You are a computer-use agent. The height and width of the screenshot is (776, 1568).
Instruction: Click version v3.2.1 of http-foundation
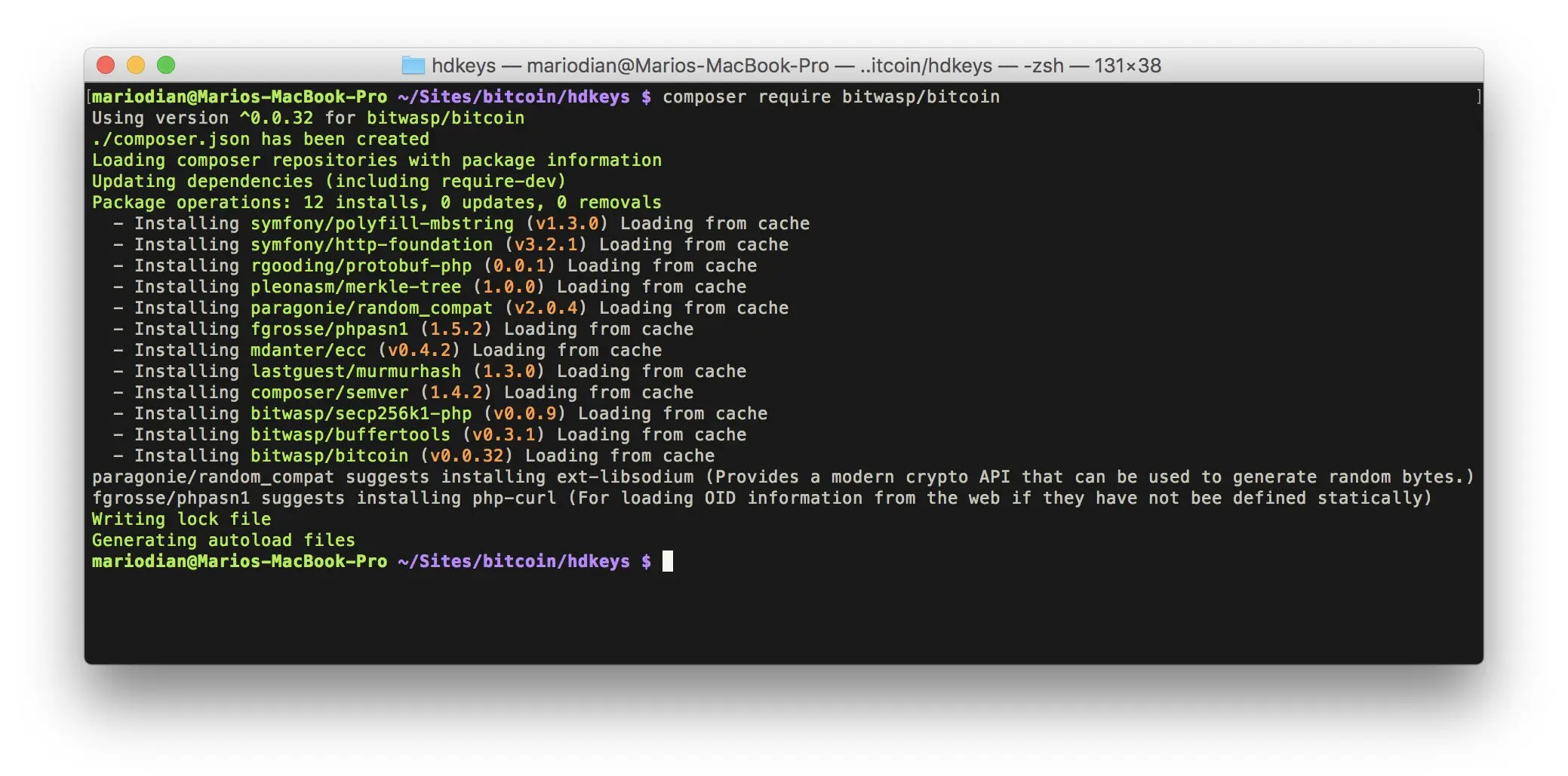tap(546, 244)
